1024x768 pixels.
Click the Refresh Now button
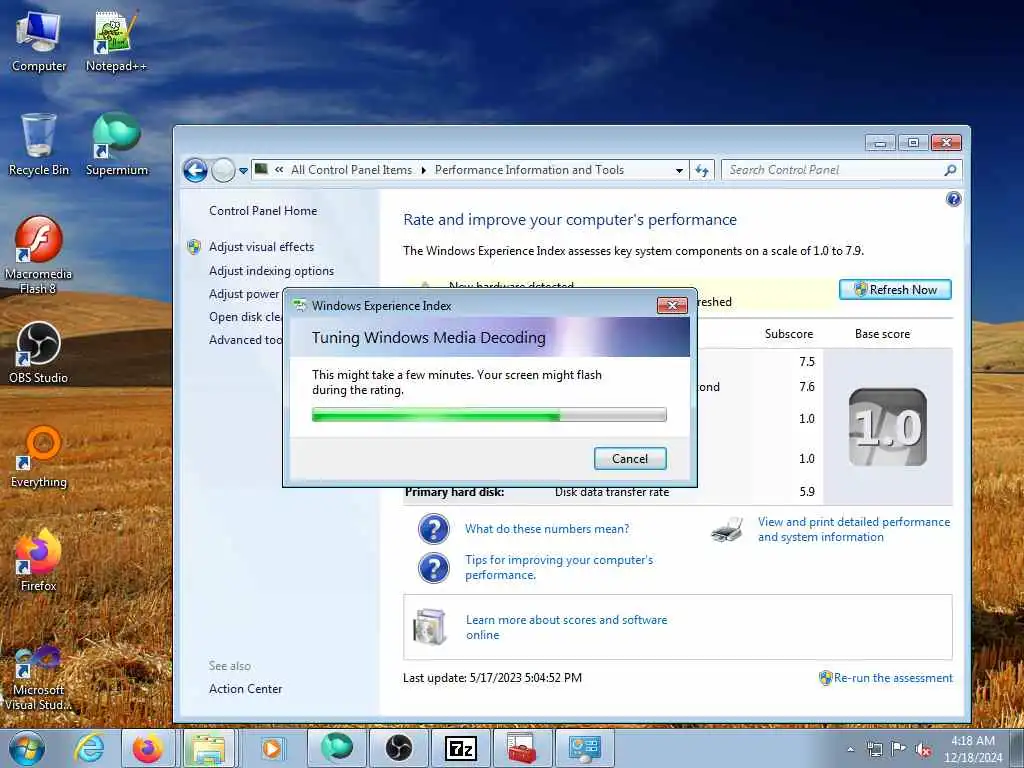coord(895,290)
